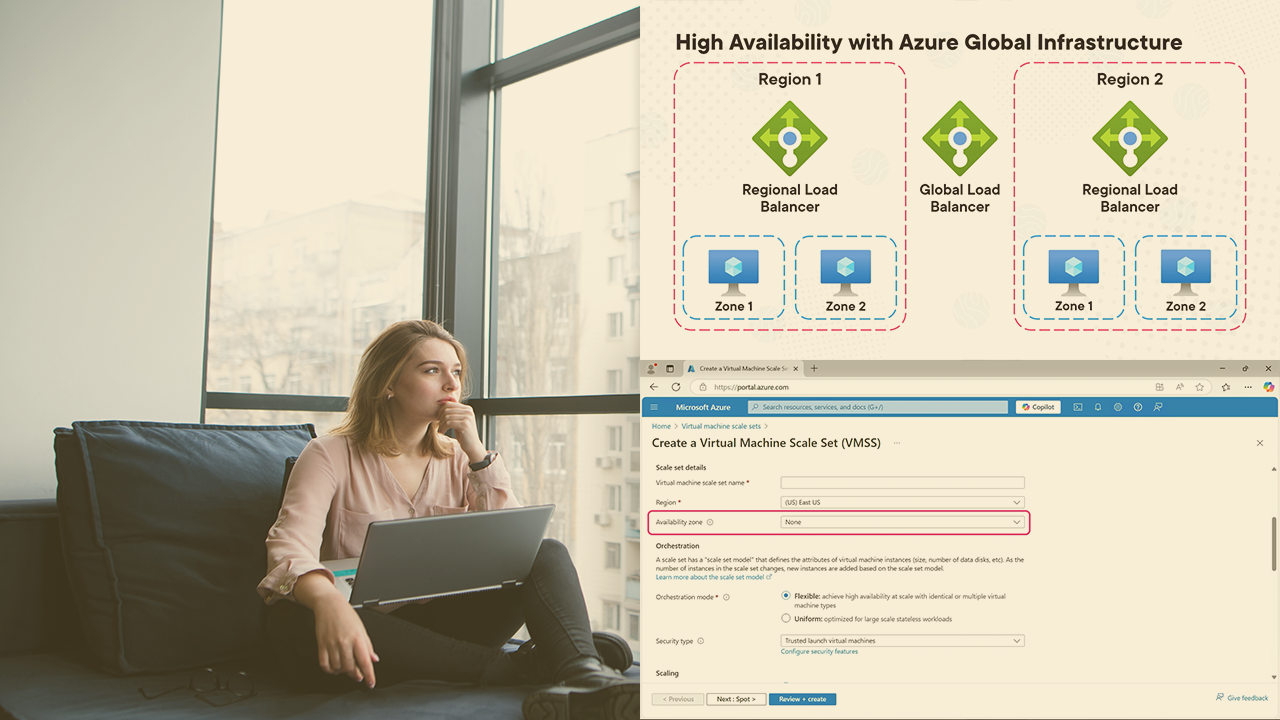
Task: Open the Azure portal hamburger menu
Action: point(654,407)
